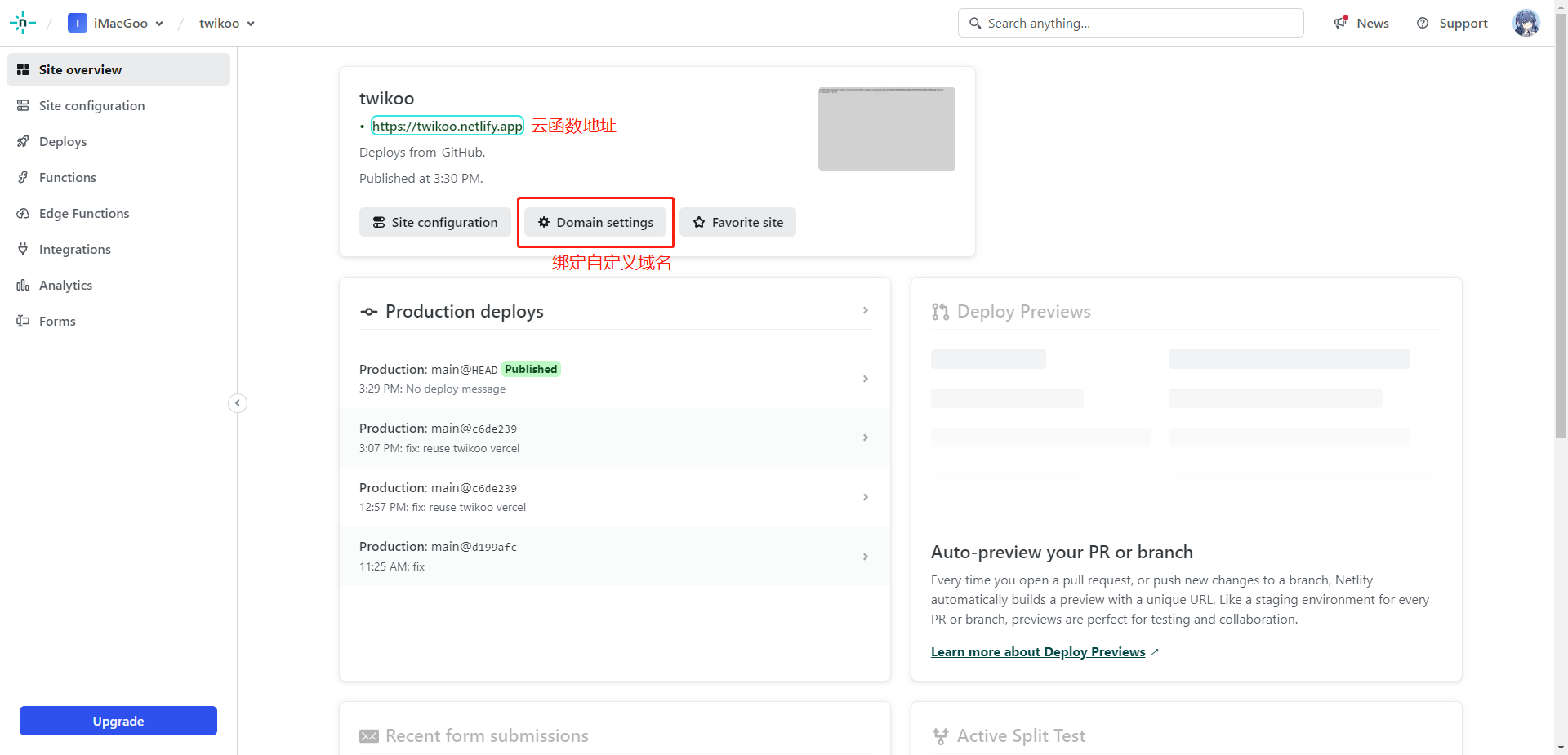Click the Domain settings button
1568x755 pixels.
click(x=595, y=222)
